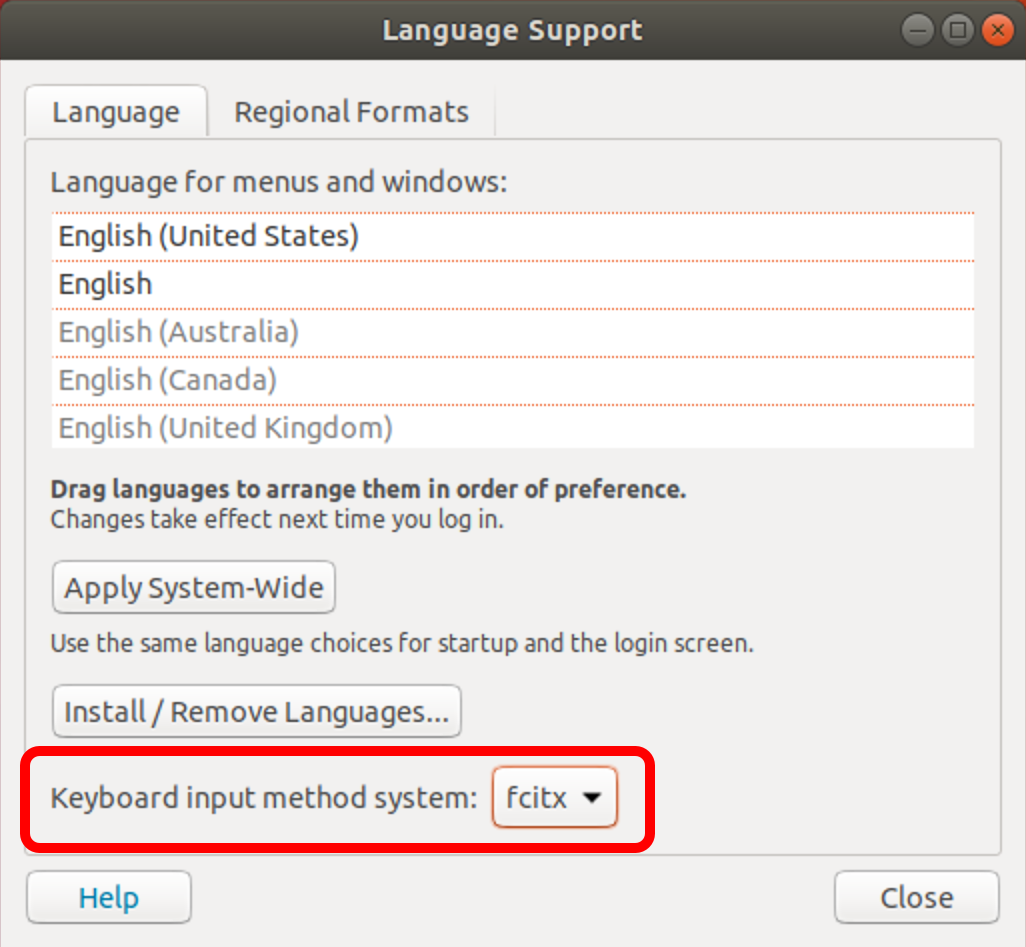Image resolution: width=1026 pixels, height=947 pixels.
Task: Click the Keyboard input method system label
Action: click(x=264, y=798)
